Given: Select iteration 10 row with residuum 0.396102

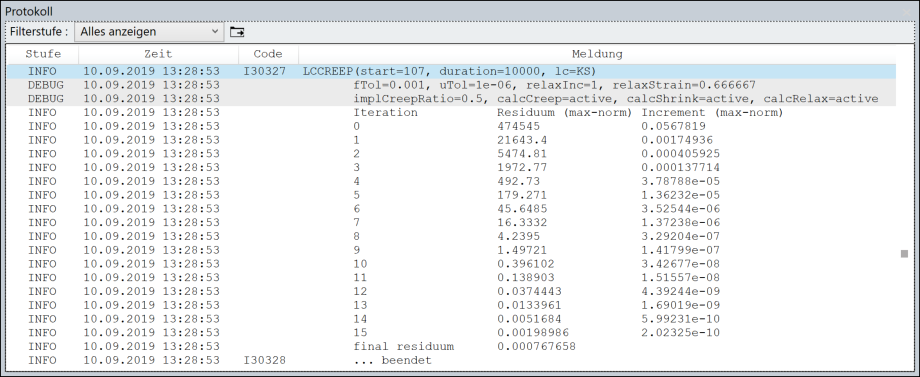Looking at the screenshot, I should click(452, 264).
